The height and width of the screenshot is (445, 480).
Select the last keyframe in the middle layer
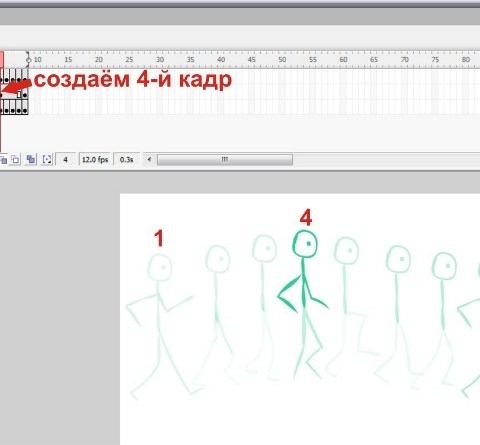[x=25, y=95]
